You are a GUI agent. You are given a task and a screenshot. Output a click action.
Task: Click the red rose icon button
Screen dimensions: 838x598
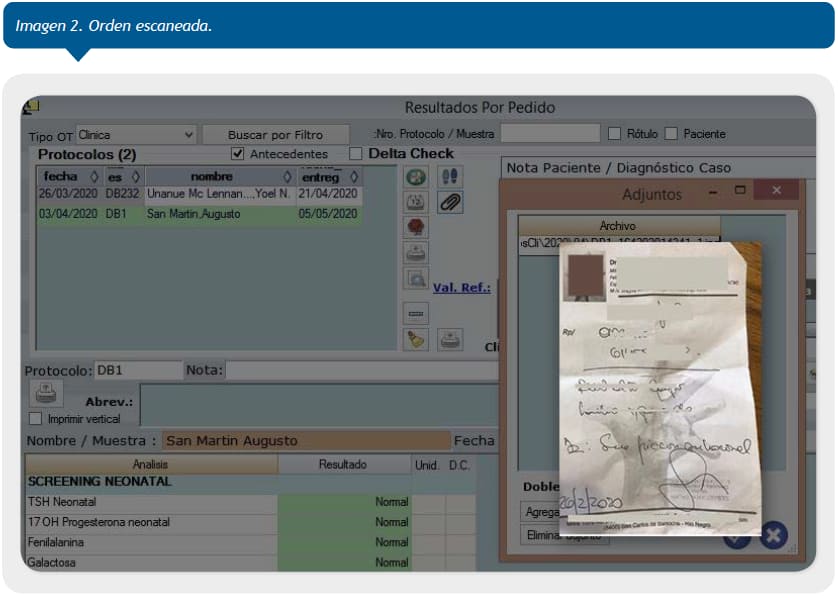(x=416, y=227)
